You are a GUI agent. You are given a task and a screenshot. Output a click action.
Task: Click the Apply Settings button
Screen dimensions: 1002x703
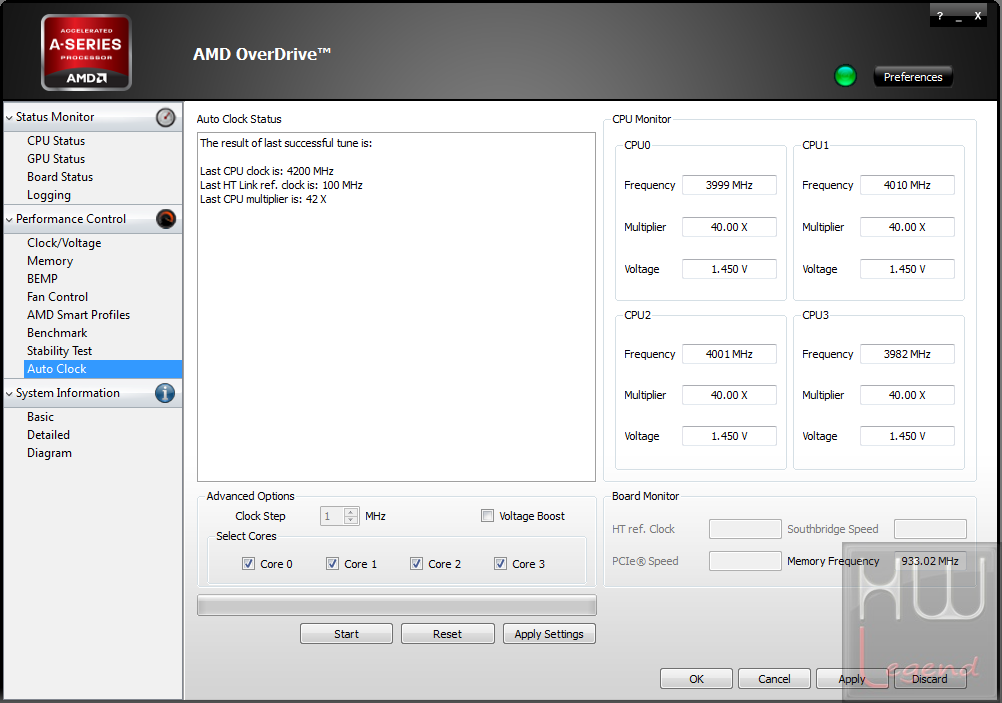(549, 634)
